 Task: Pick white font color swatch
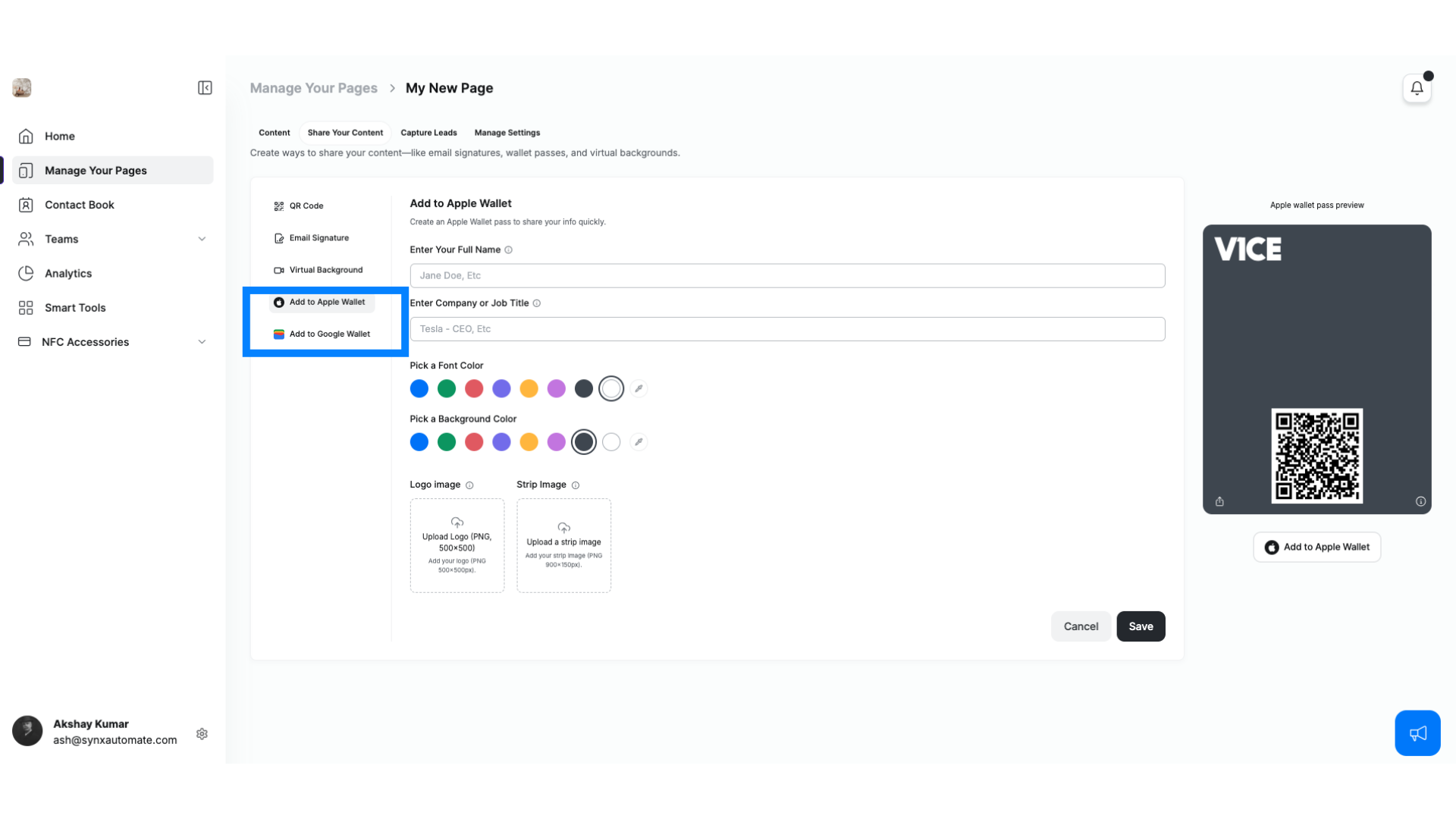611,389
